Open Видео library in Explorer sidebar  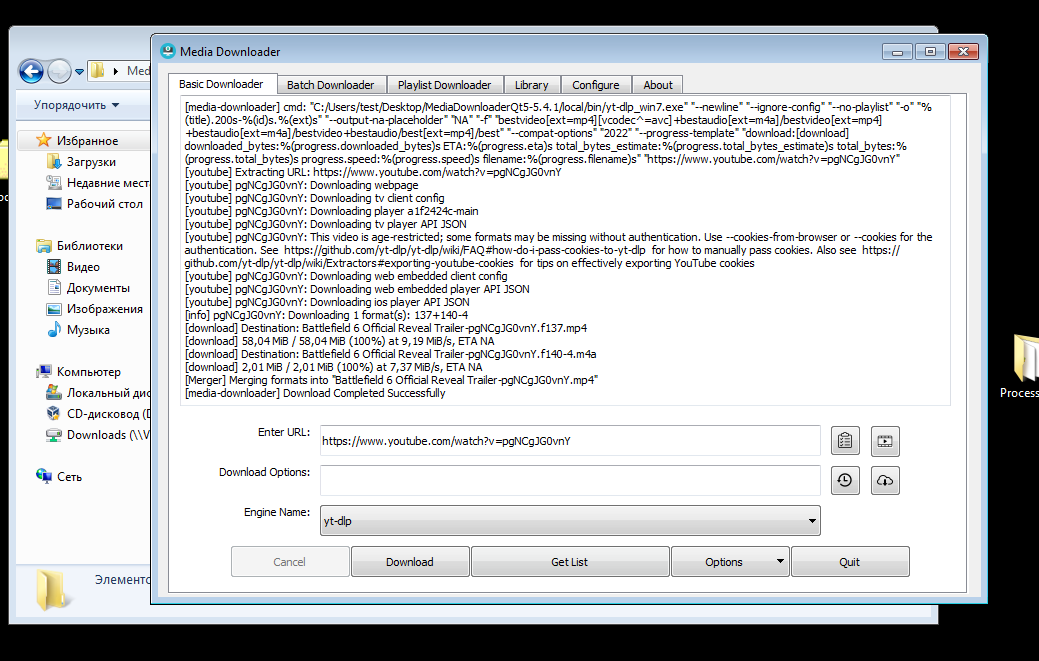coord(83,267)
